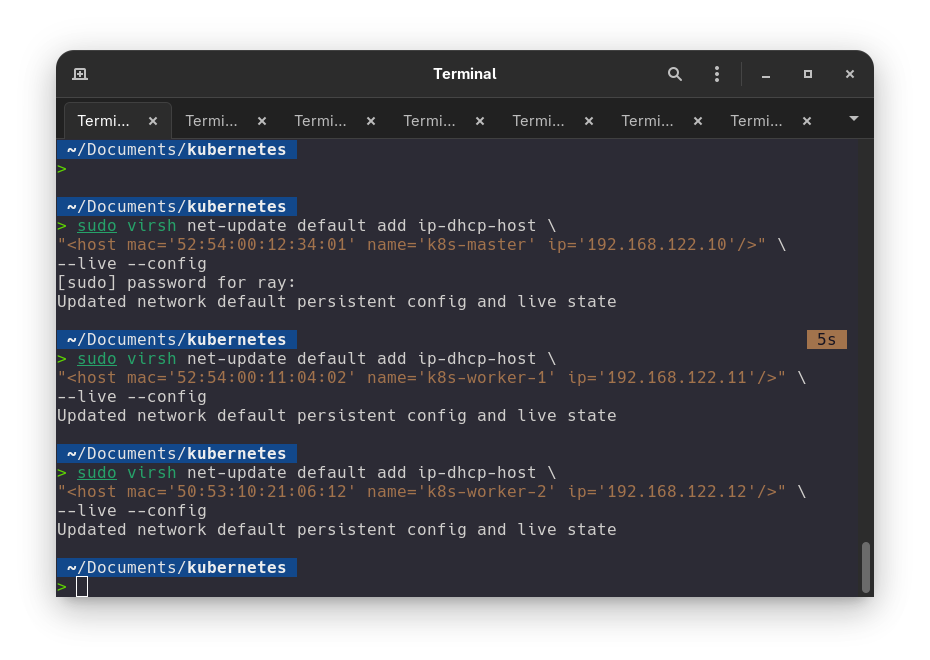This screenshot has height=660, width=930.
Task: Click the 5s command duration badge
Action: pos(827,340)
